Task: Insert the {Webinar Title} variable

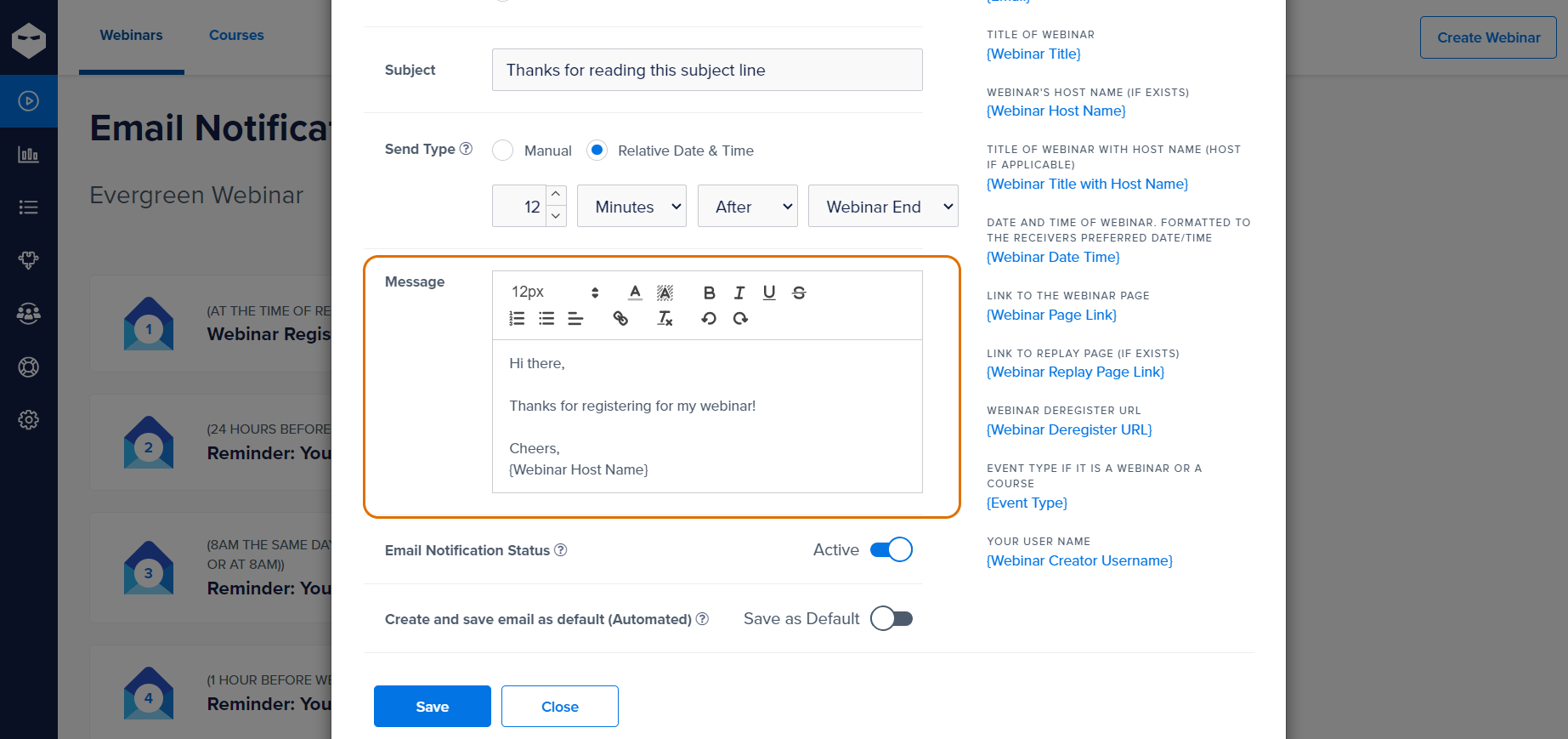Action: (1033, 54)
